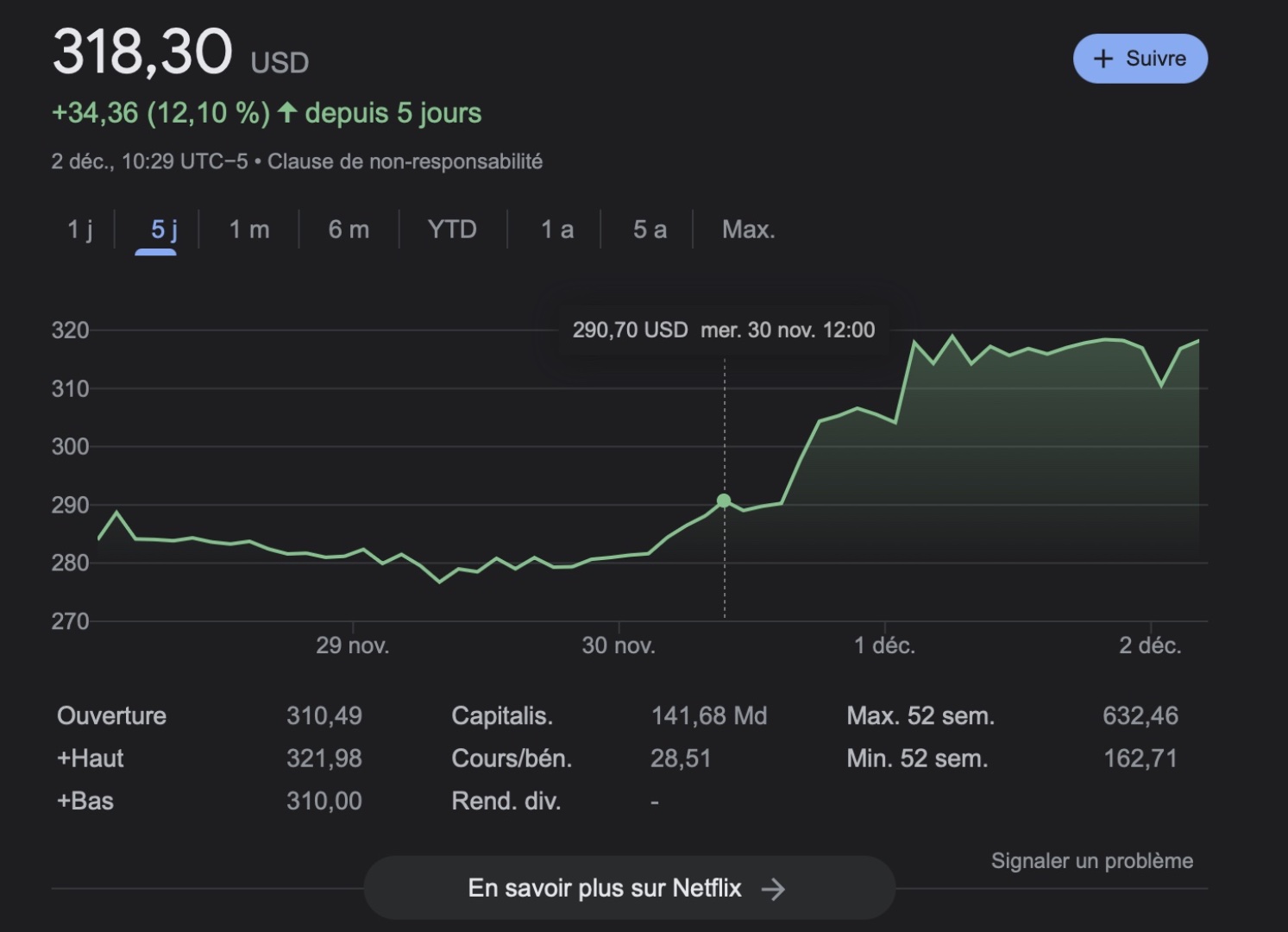Viewport: 1288px width, 932px height.
Task: Display the Max. chart range
Action: pyautogui.click(x=748, y=230)
